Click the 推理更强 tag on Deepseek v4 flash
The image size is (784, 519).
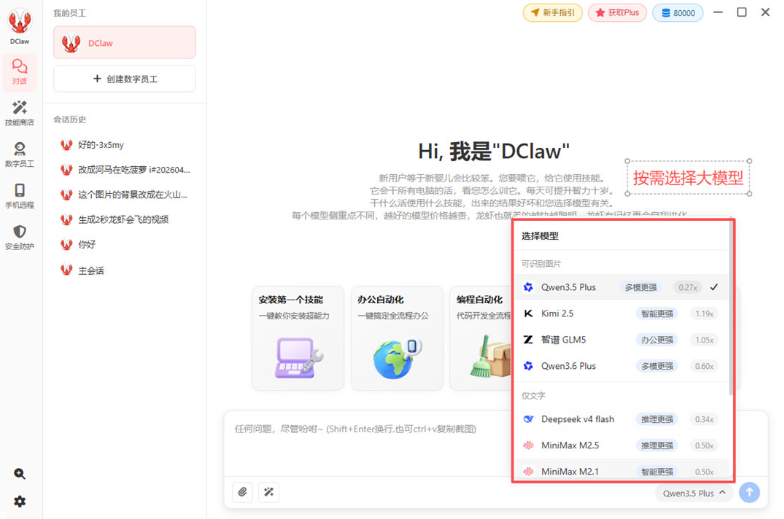(657, 419)
